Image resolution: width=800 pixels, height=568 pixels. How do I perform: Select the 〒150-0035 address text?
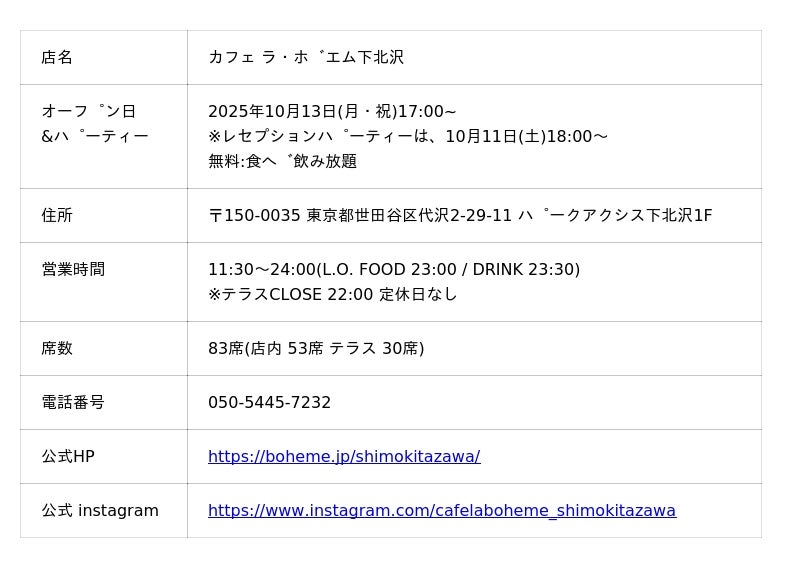pos(460,215)
